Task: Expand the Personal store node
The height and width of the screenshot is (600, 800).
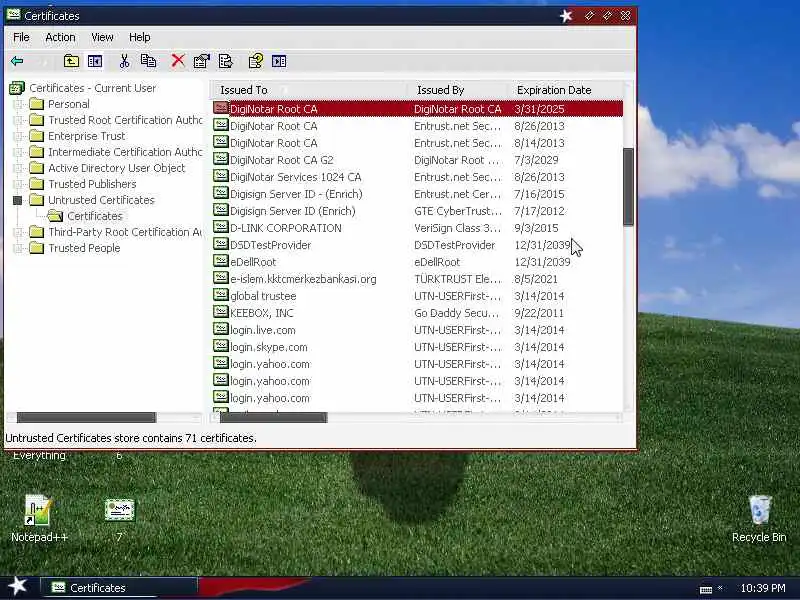Action: (18, 104)
